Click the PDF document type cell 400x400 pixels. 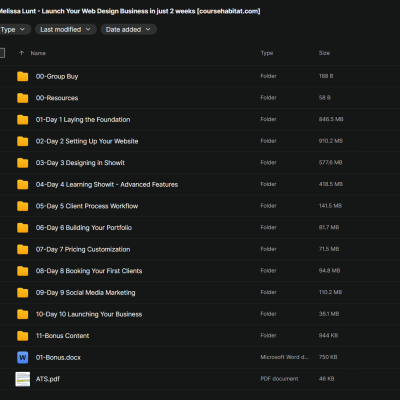pos(279,379)
